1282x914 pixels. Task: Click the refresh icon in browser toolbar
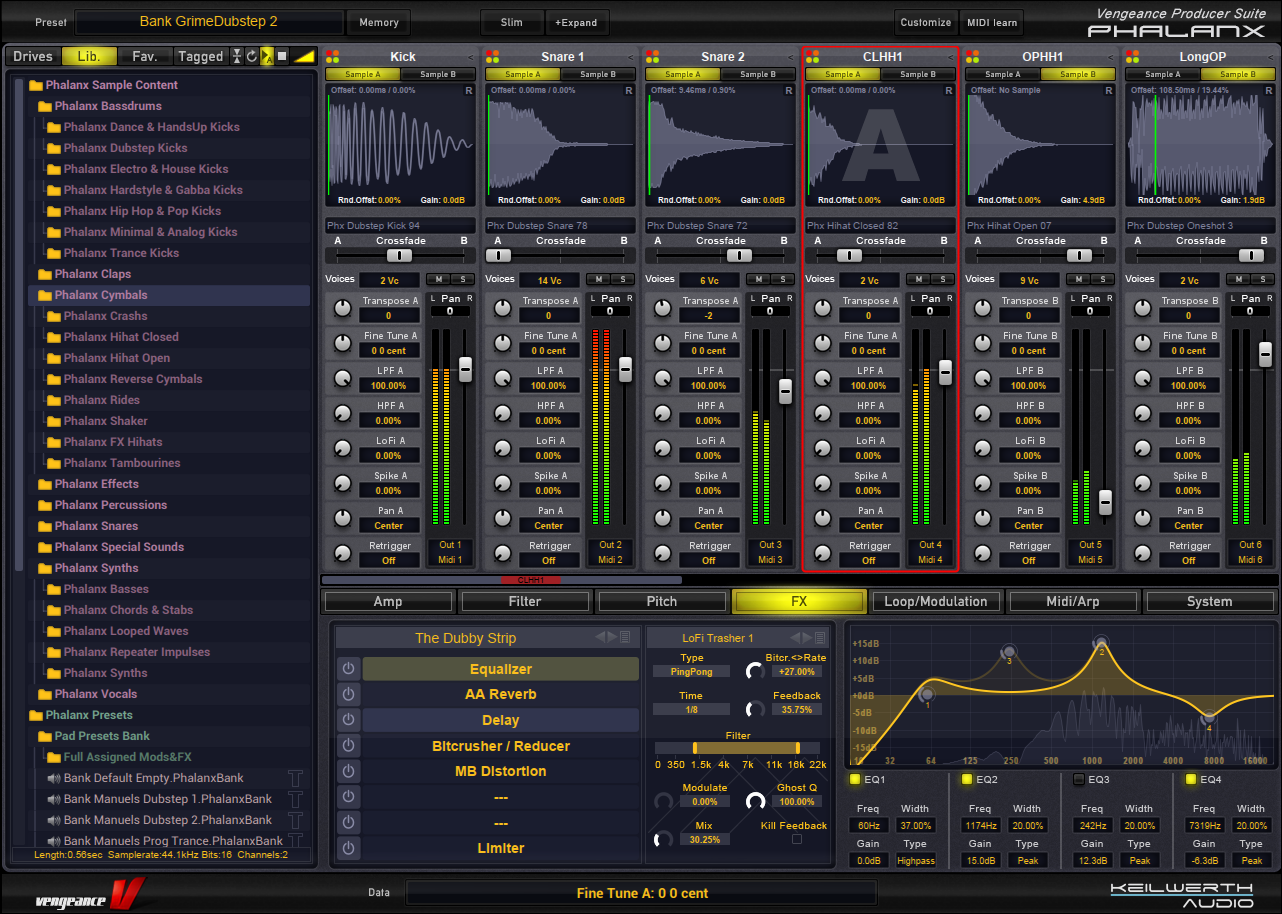(x=252, y=57)
